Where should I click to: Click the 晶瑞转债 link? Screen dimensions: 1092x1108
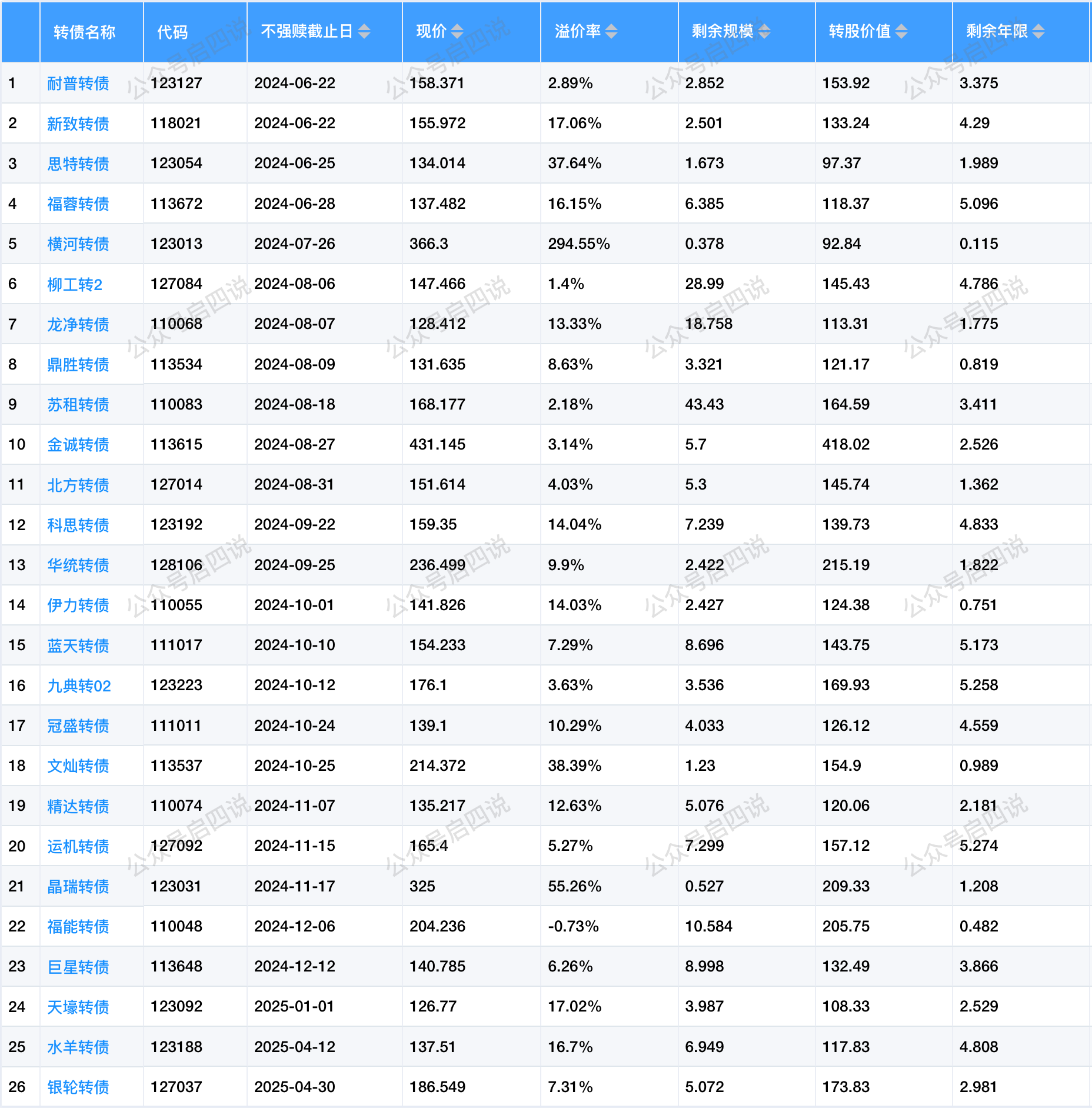point(78,887)
